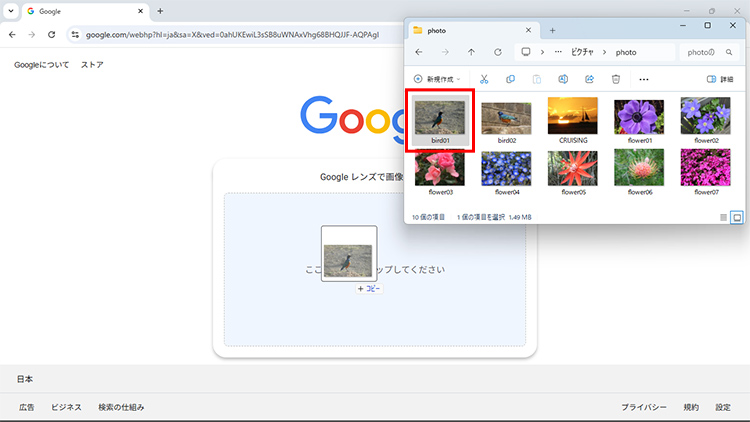Screen dimensions: 750x422
Task: Select the CRUISING sunset photo thumbnail
Action: 573,116
